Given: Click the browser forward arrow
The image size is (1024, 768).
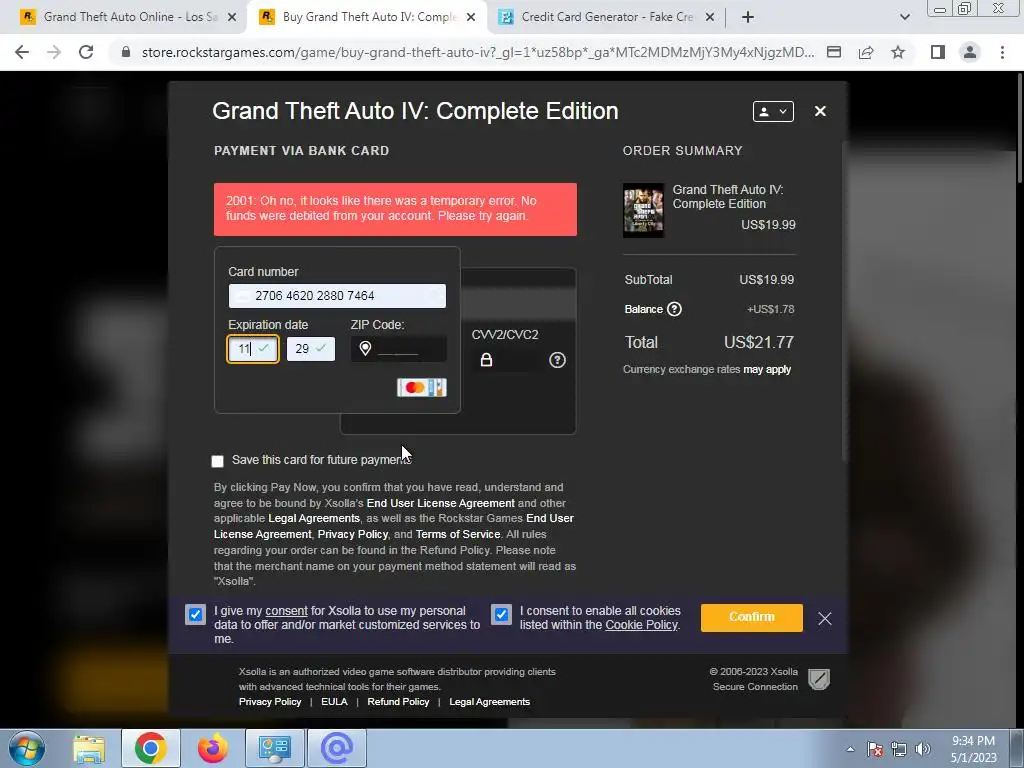Looking at the screenshot, I should (54, 52).
